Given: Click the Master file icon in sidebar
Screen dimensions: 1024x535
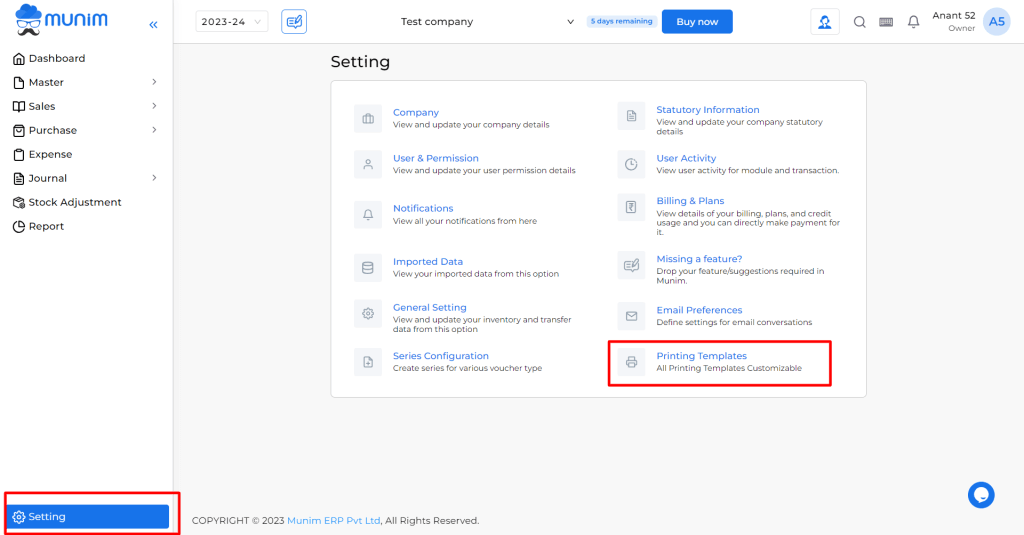Looking at the screenshot, I should tap(19, 83).
